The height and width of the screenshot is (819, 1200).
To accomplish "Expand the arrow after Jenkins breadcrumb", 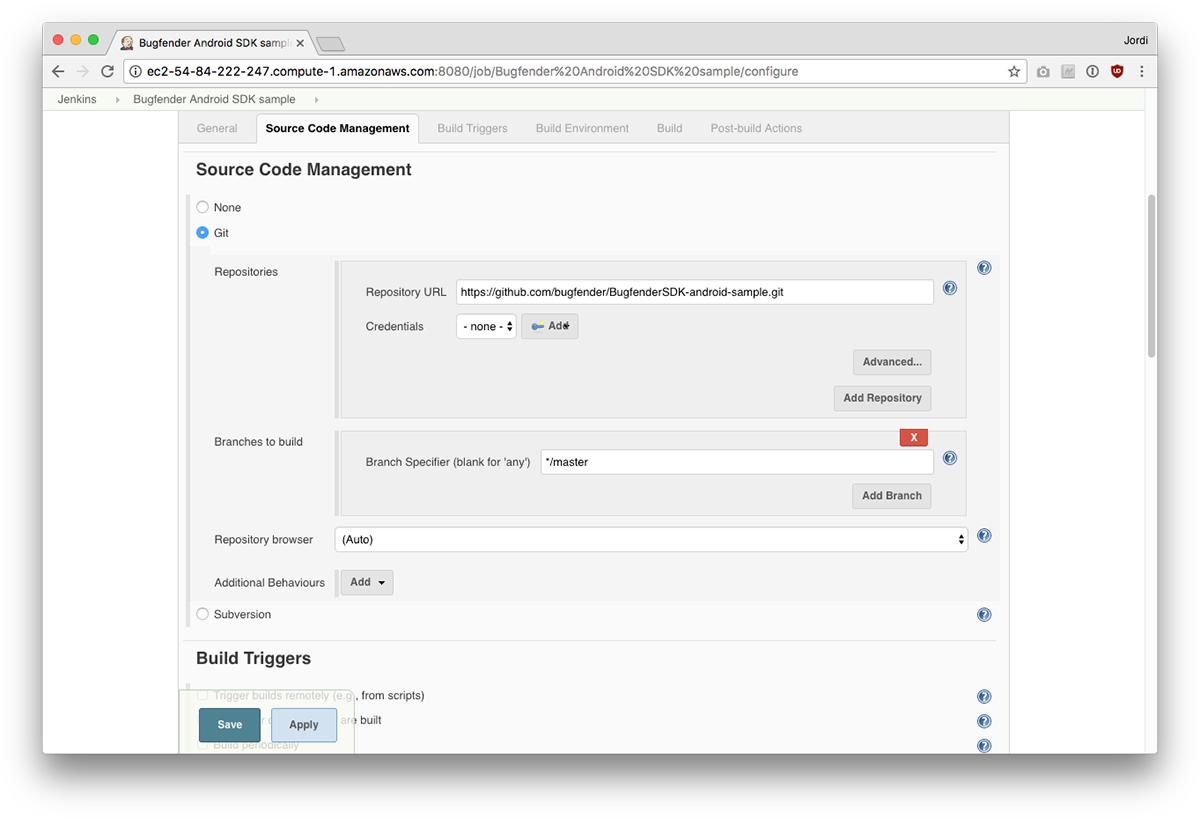I will tap(116, 100).
